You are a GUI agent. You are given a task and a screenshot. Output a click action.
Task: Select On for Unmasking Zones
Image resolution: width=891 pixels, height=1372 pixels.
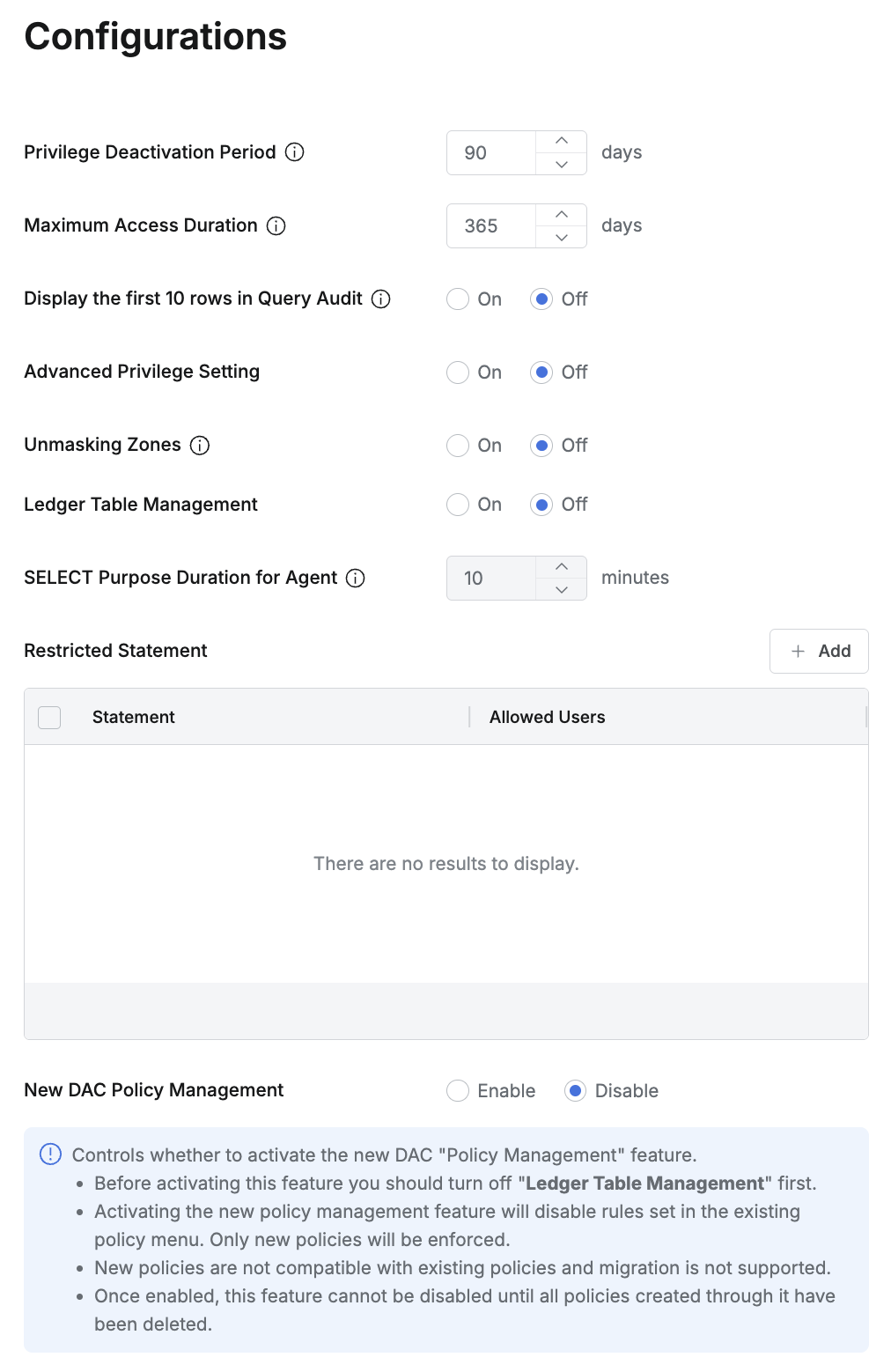458,446
